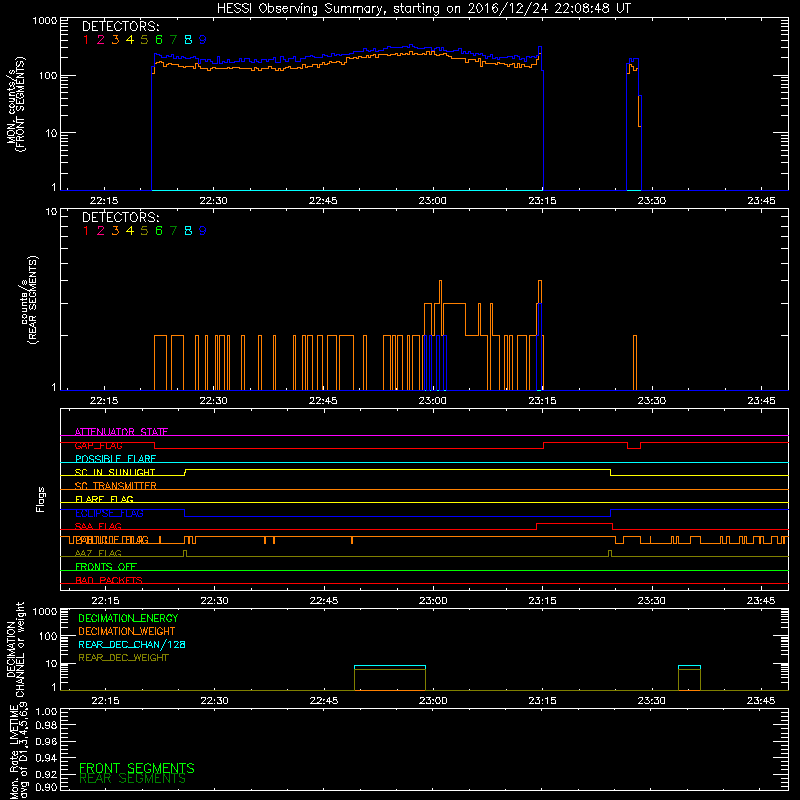Viewport: 800px width, 800px height.
Task: Select detector 7 in rear segments legend
Action: (x=173, y=231)
